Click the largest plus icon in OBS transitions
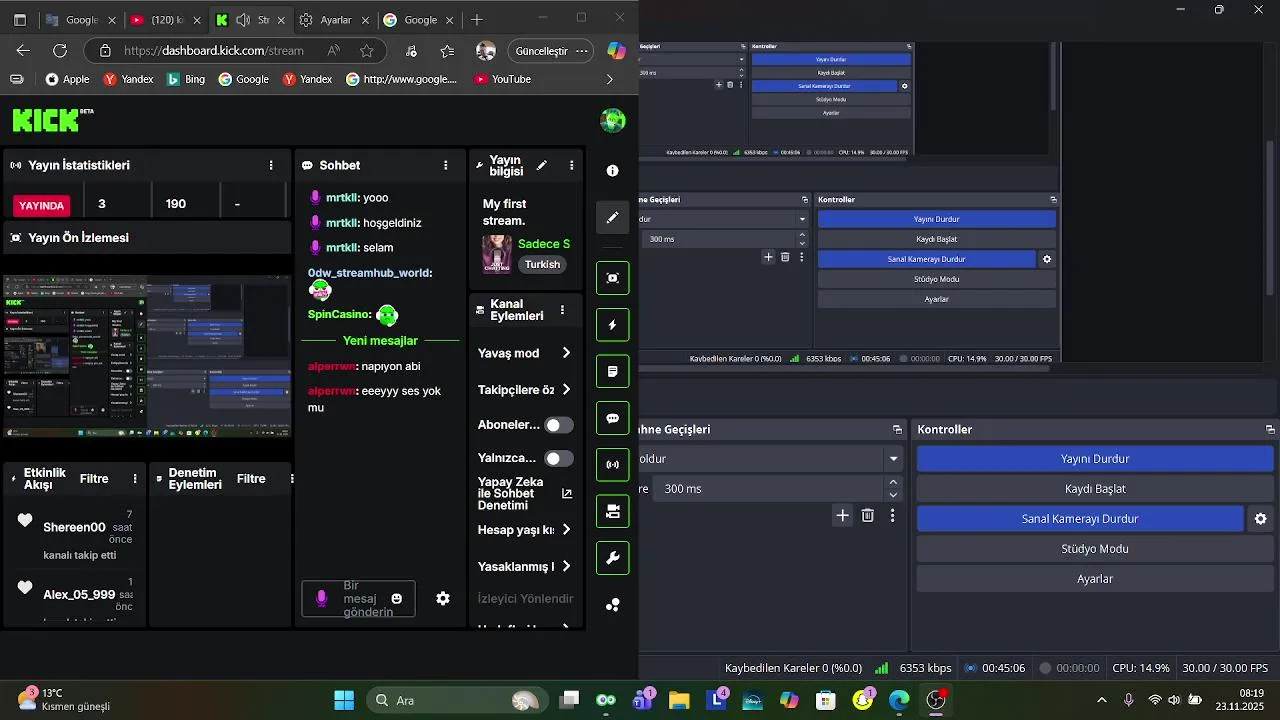1280x720 pixels. (x=843, y=515)
